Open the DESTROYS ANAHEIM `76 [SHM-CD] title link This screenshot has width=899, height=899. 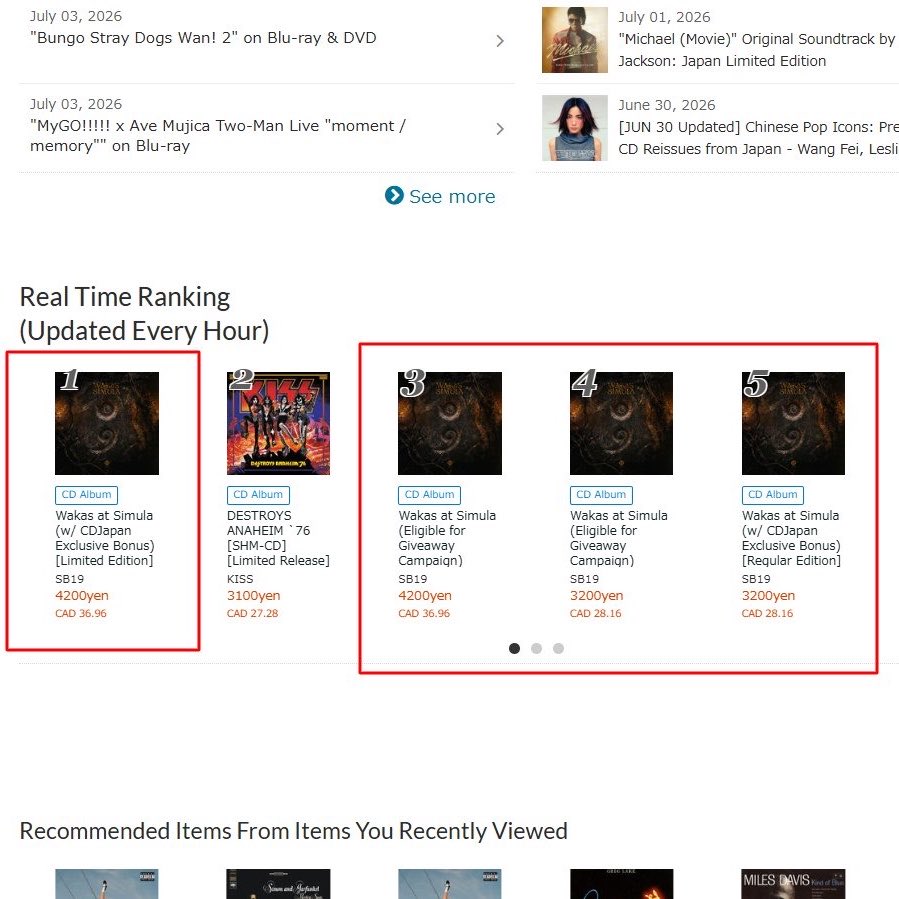[x=278, y=538]
